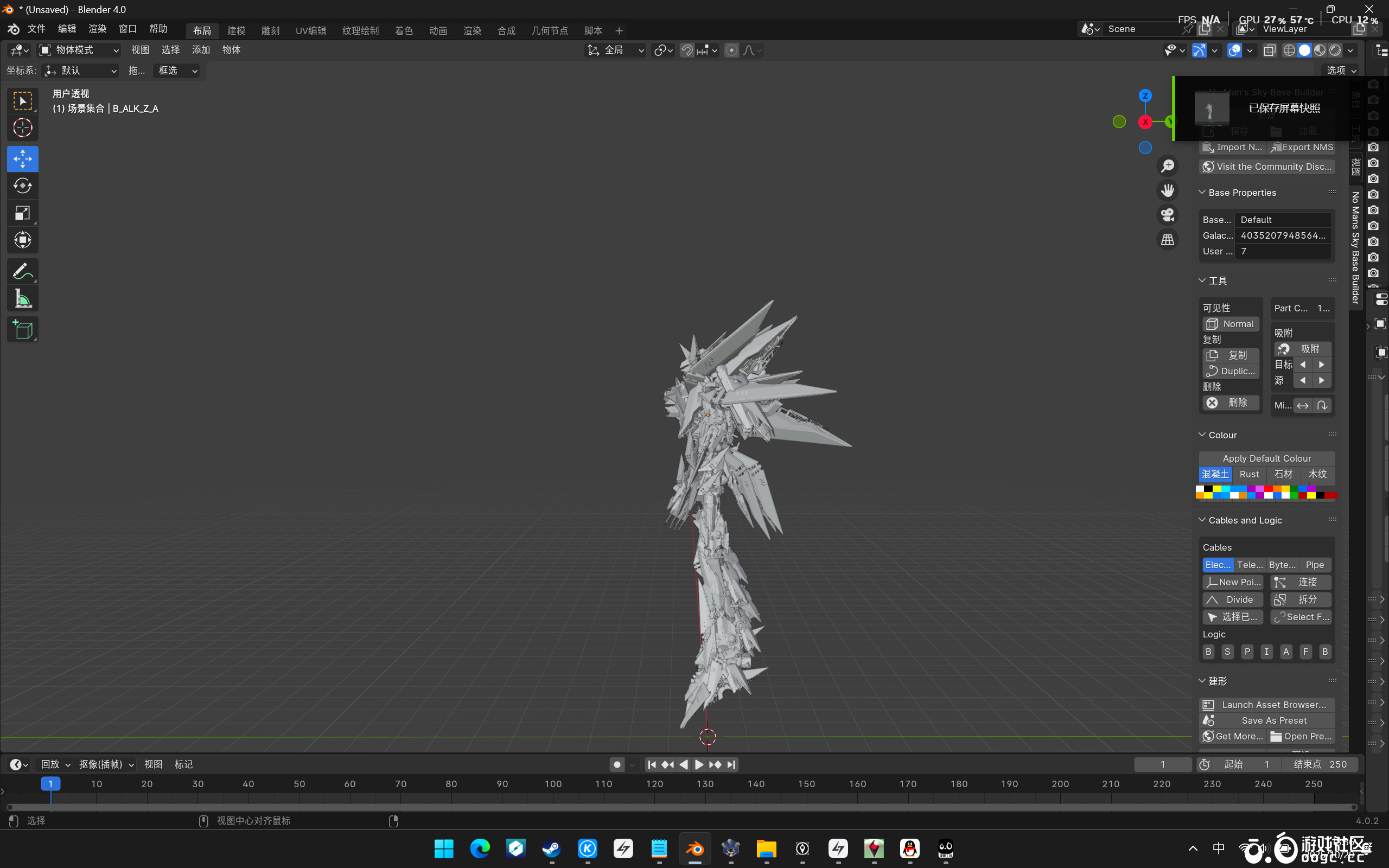Open the 文件 menu
This screenshot has width=1389, height=868.
click(x=36, y=29)
